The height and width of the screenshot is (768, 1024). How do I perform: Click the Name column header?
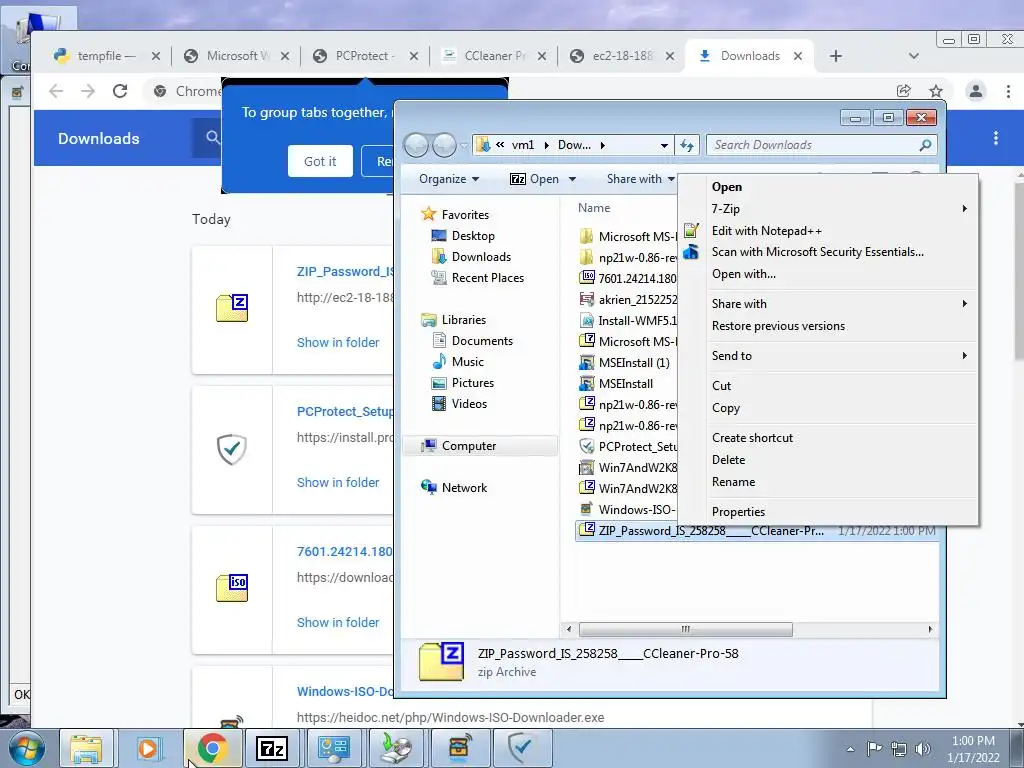pos(594,208)
